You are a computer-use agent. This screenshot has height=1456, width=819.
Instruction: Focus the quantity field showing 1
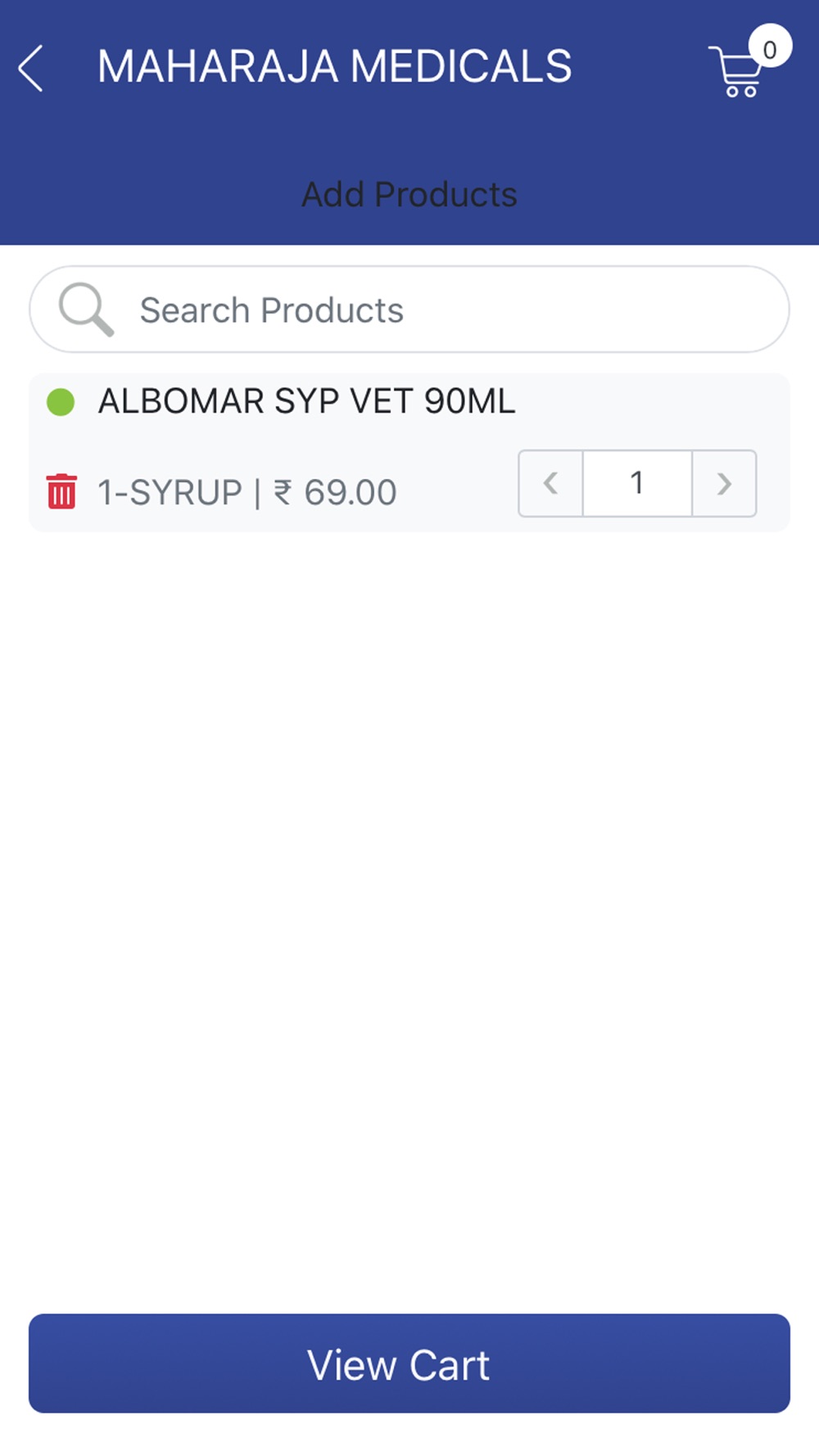(x=637, y=483)
